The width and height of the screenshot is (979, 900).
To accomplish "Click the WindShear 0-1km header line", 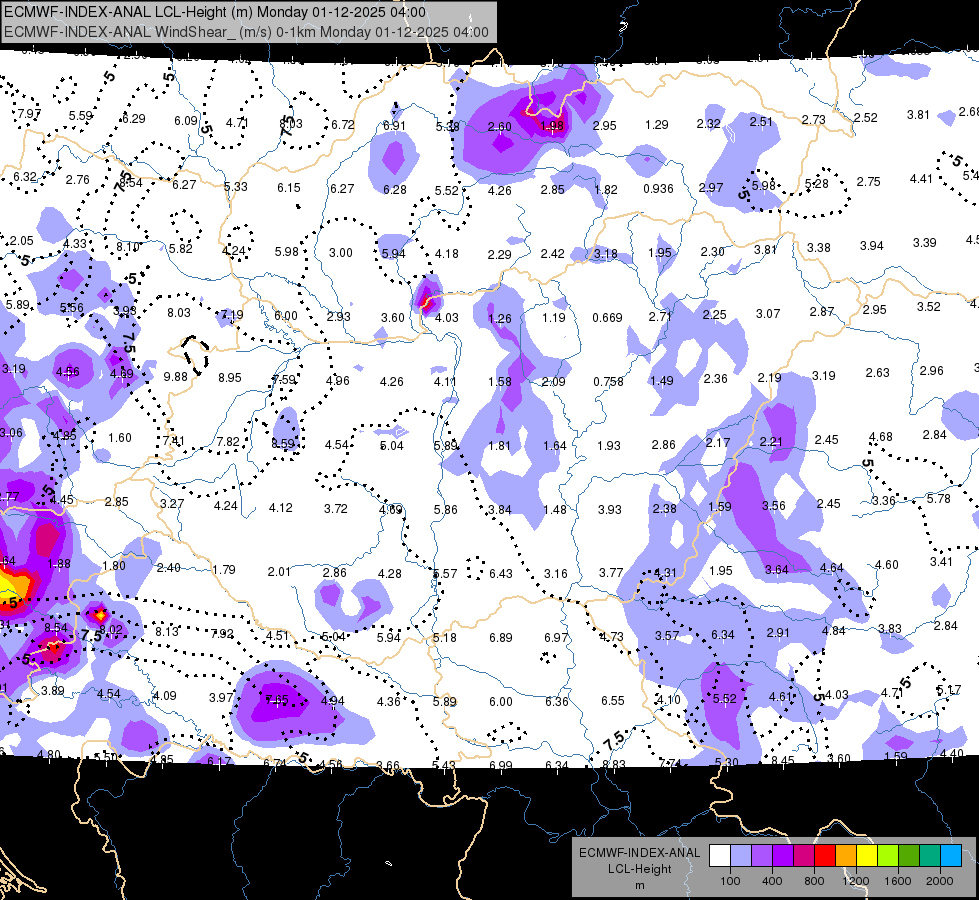I will click(246, 32).
